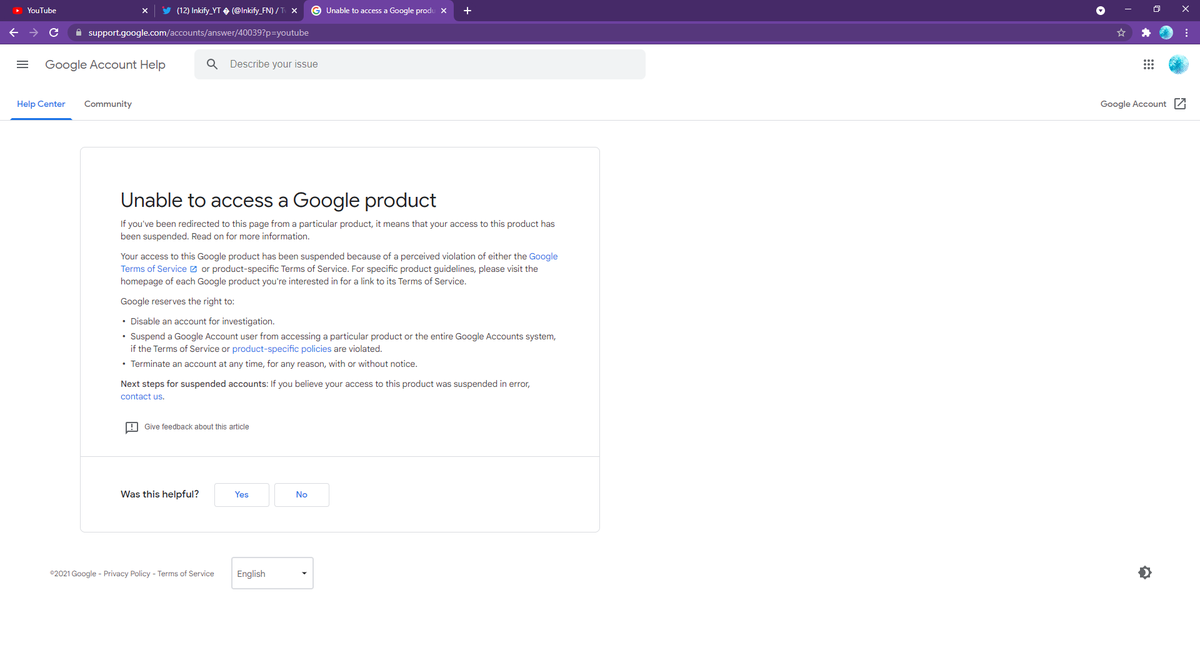Open Terms of Service in the footer
Viewport: 1200px width, 650px height.
(185, 574)
